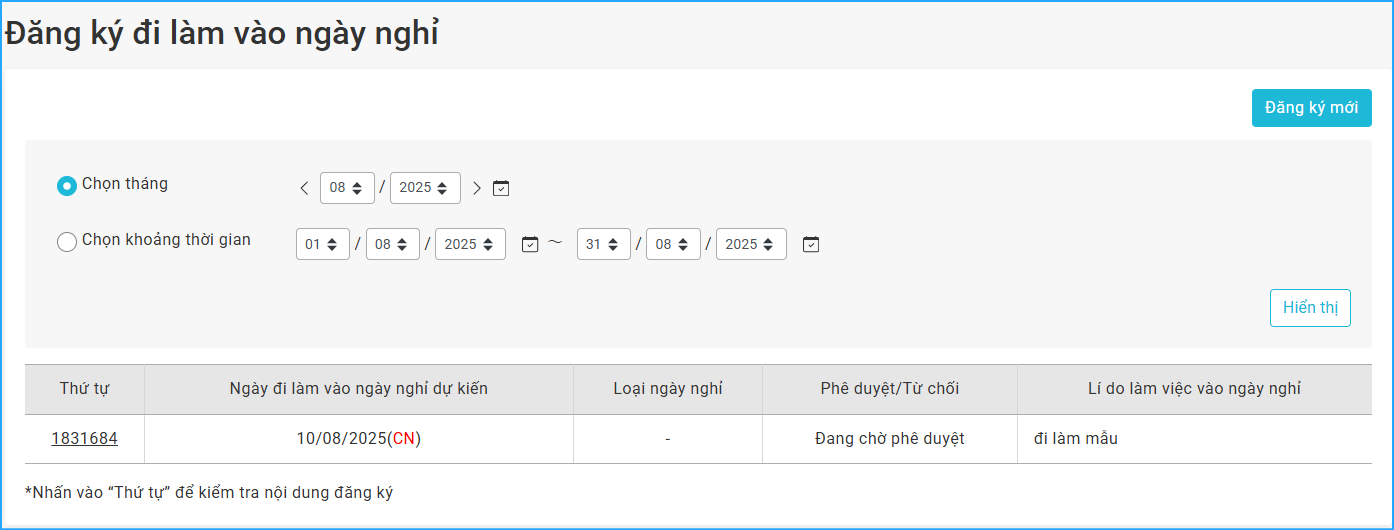The height and width of the screenshot is (530, 1394).
Task: Click the 'Đăng ký mới' button
Action: (1311, 108)
